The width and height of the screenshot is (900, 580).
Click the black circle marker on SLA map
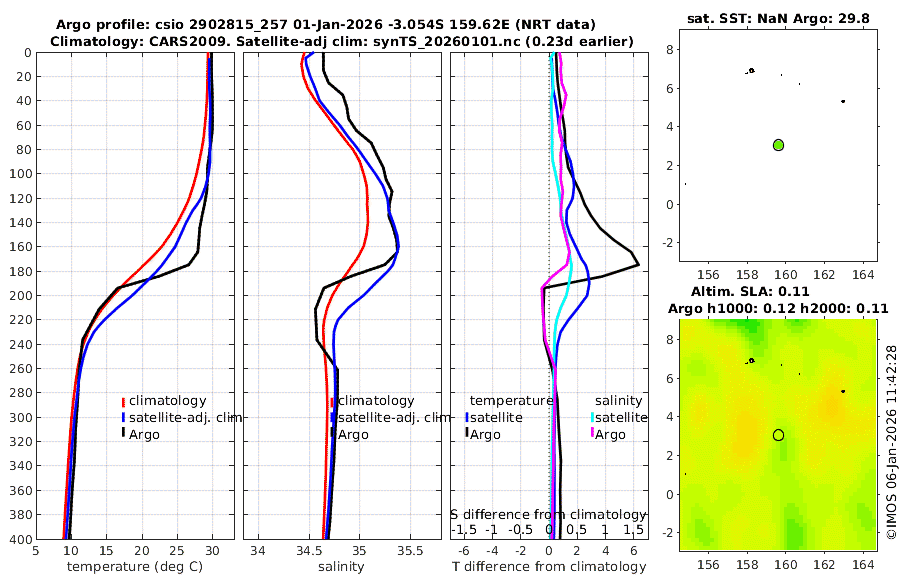click(778, 435)
